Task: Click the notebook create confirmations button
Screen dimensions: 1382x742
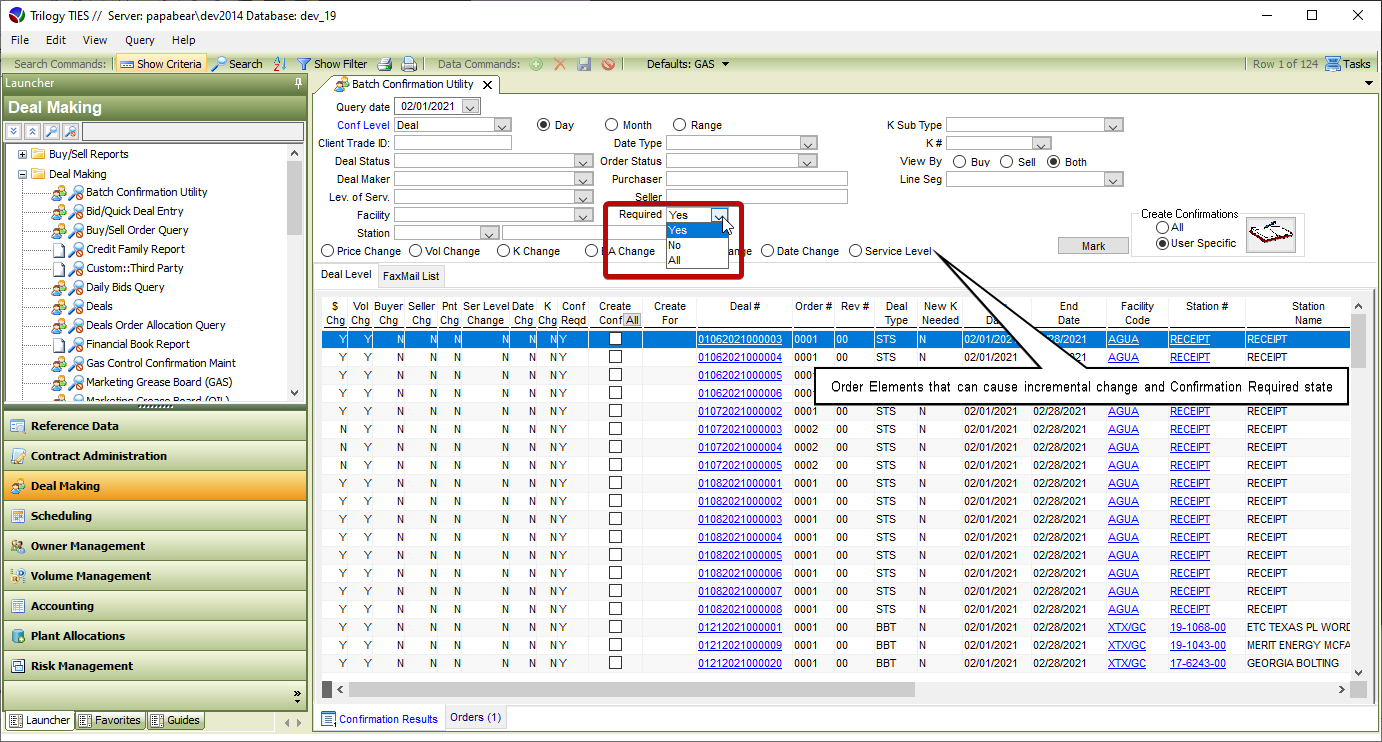Action: point(1270,235)
